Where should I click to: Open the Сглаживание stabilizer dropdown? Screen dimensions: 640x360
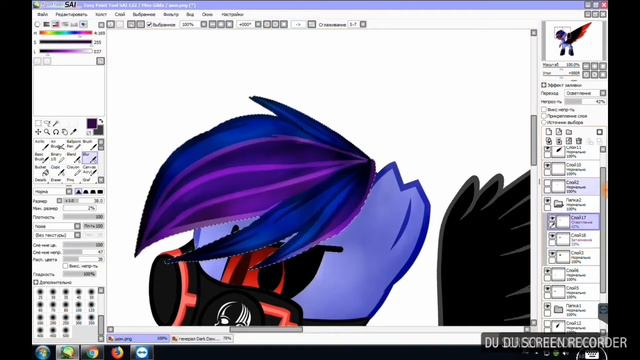[x=363, y=24]
